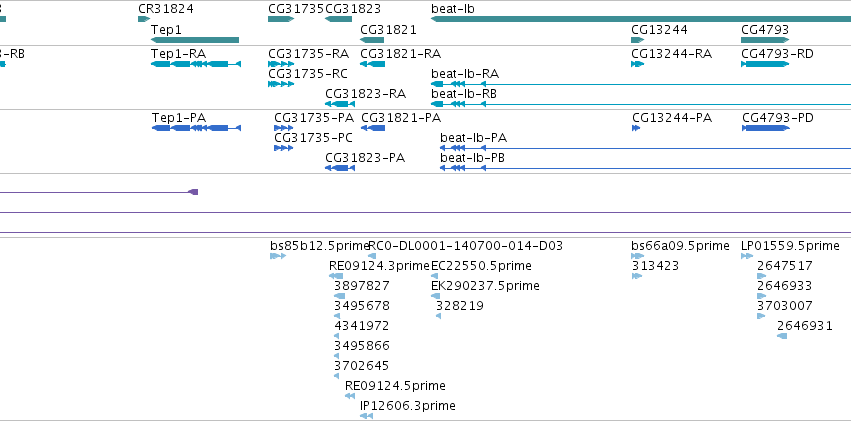
Task: Select the RE09124.5prime EST
Action: click(x=350, y=396)
